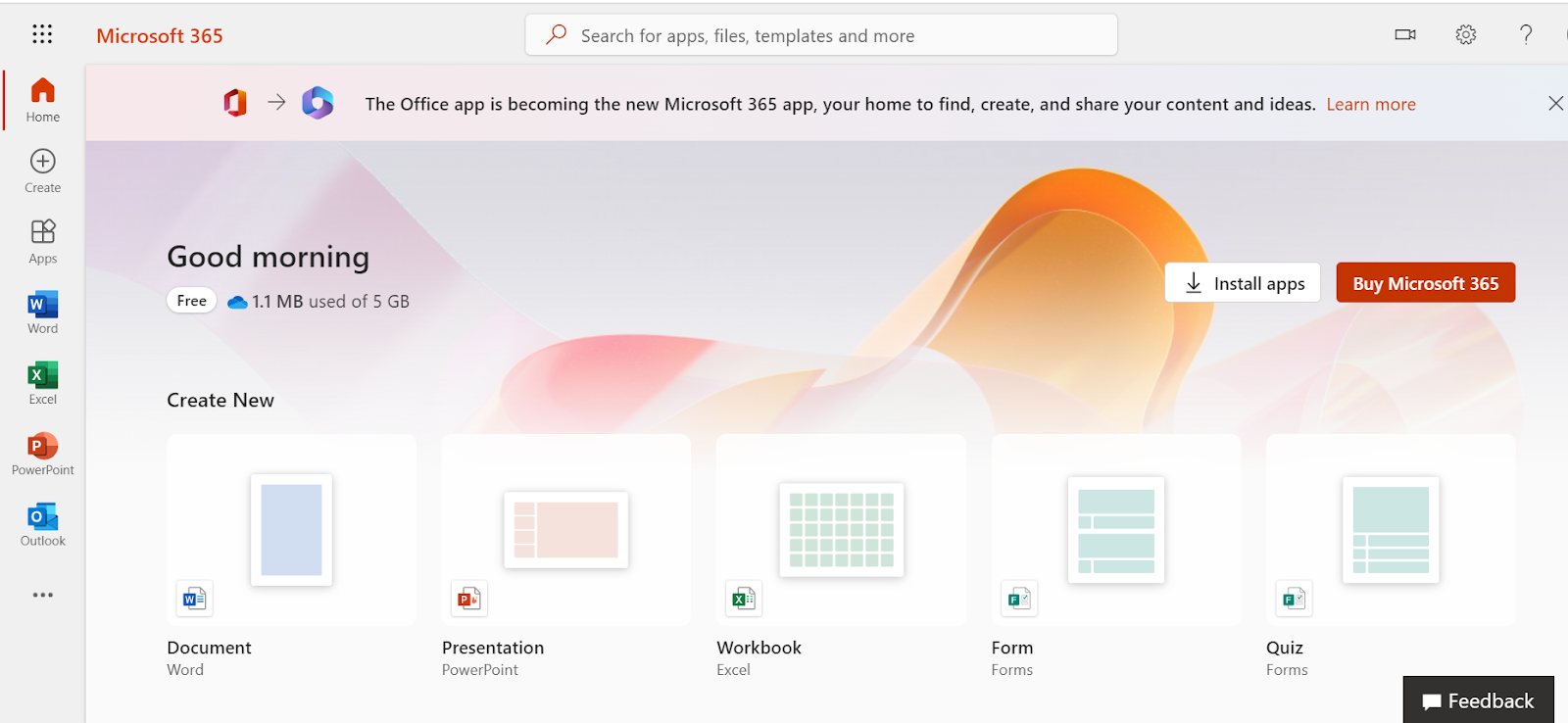
Task: Click the OneDrive cloud storage icon
Action: (237, 302)
